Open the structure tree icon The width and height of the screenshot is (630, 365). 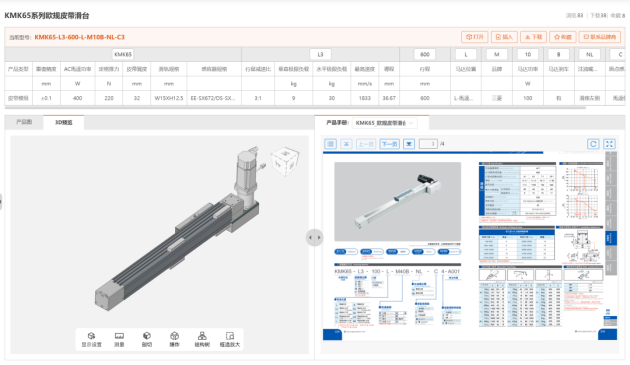click(202, 339)
